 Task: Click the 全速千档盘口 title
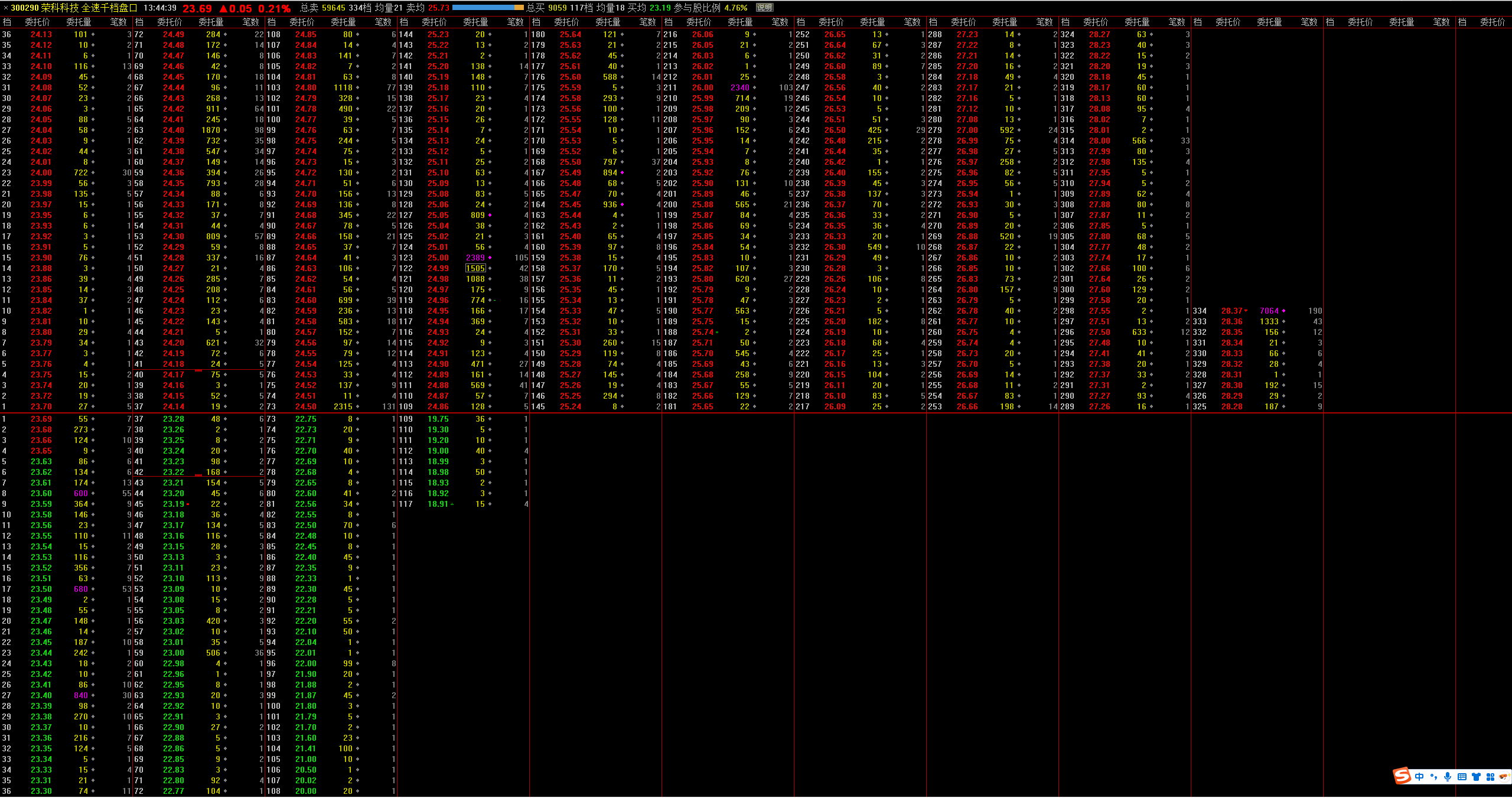[109, 8]
